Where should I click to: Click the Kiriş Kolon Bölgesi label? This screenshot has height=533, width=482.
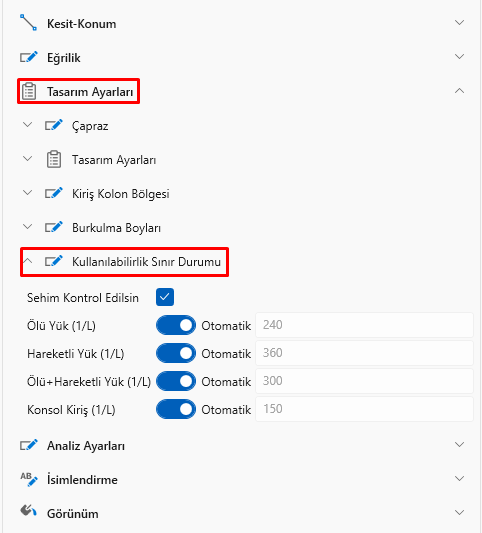point(121,194)
